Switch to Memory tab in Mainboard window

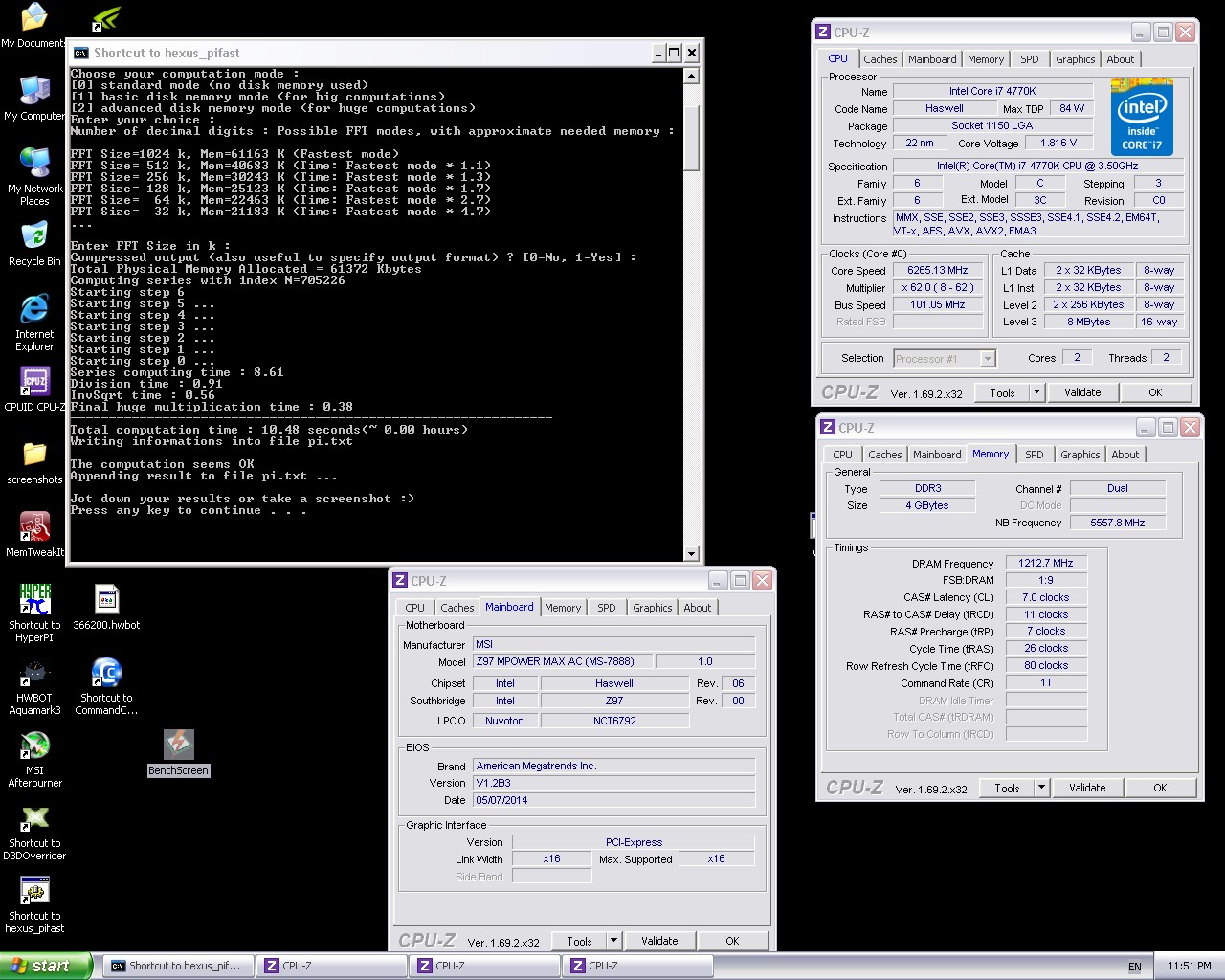tap(563, 608)
